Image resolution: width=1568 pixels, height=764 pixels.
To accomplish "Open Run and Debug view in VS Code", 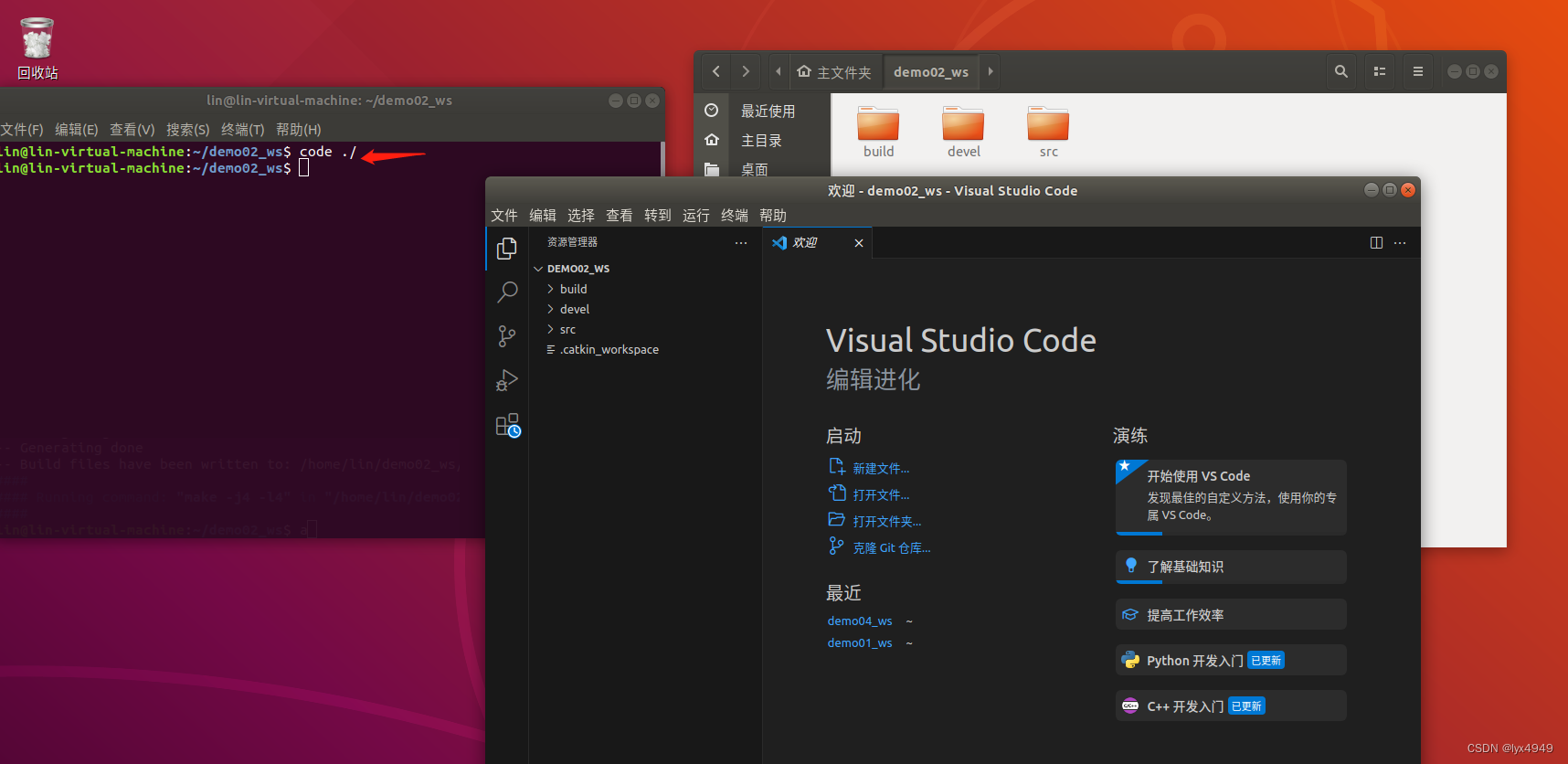I will click(x=507, y=380).
